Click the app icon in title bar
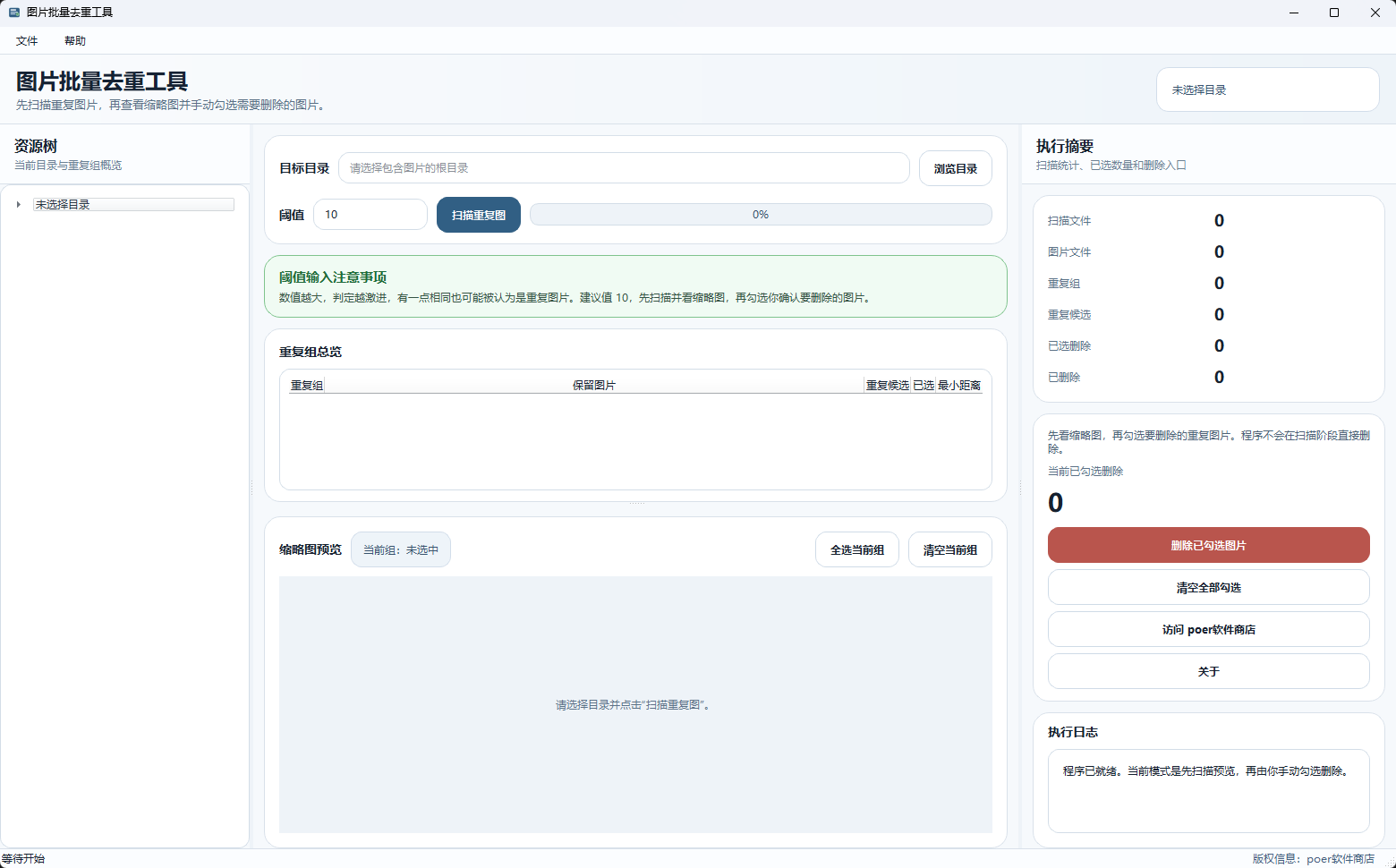 (14, 13)
